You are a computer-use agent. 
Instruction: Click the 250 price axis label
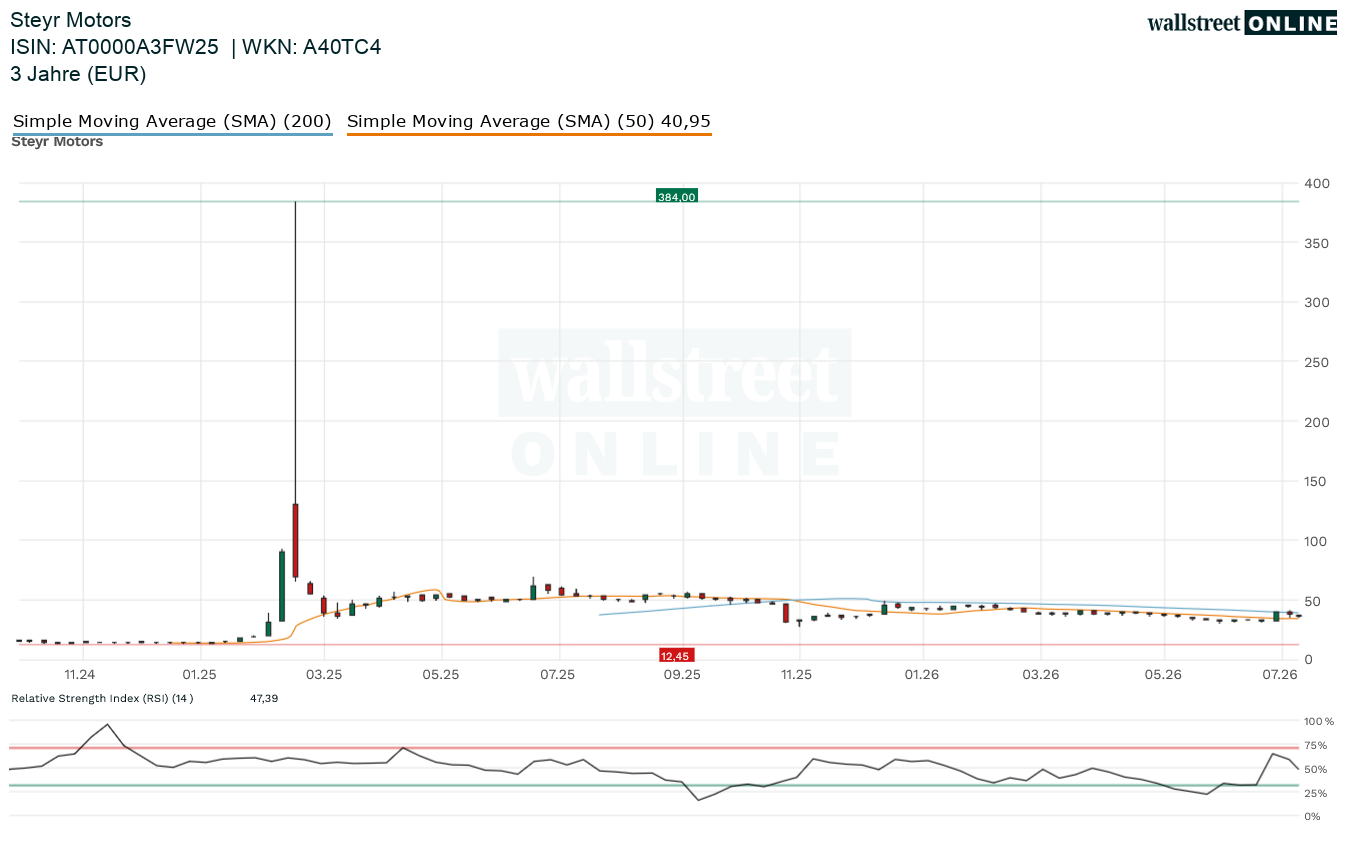tap(1317, 363)
